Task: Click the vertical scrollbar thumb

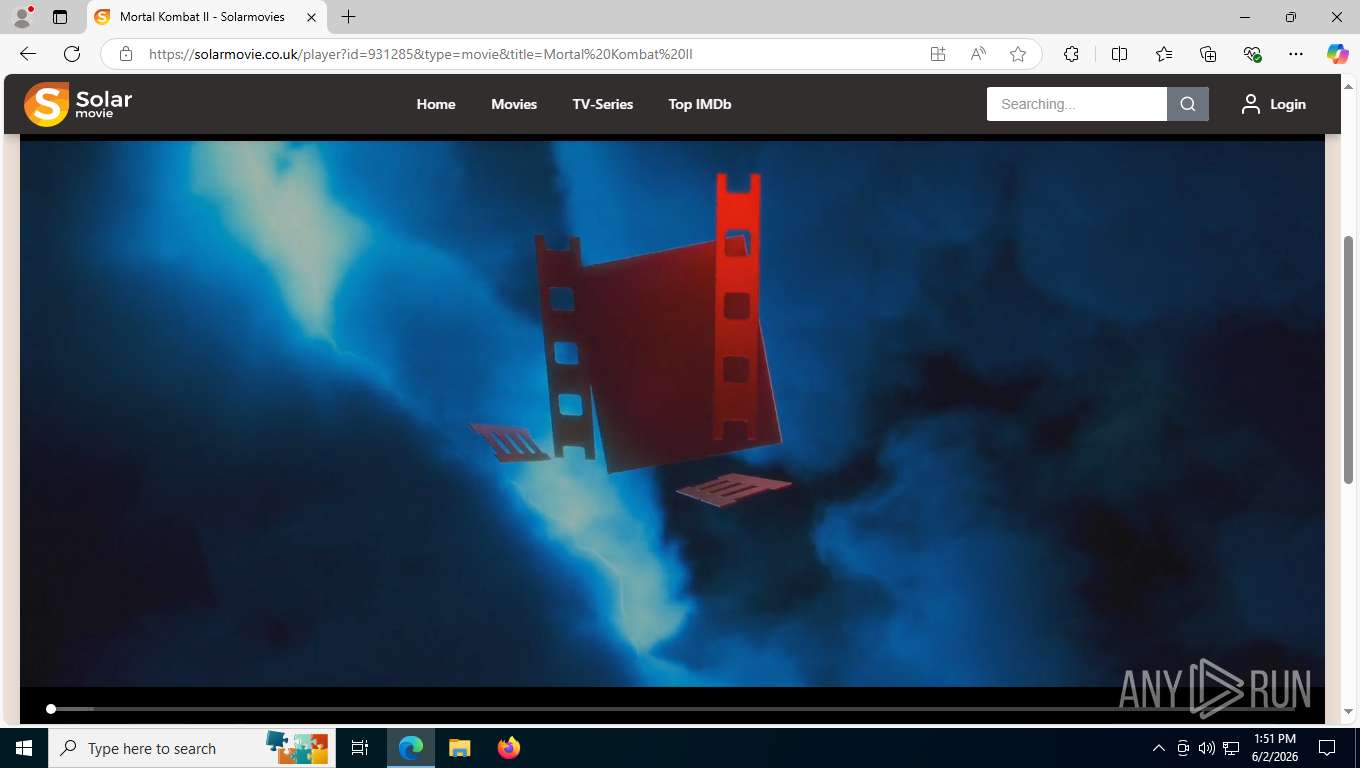Action: (1349, 358)
